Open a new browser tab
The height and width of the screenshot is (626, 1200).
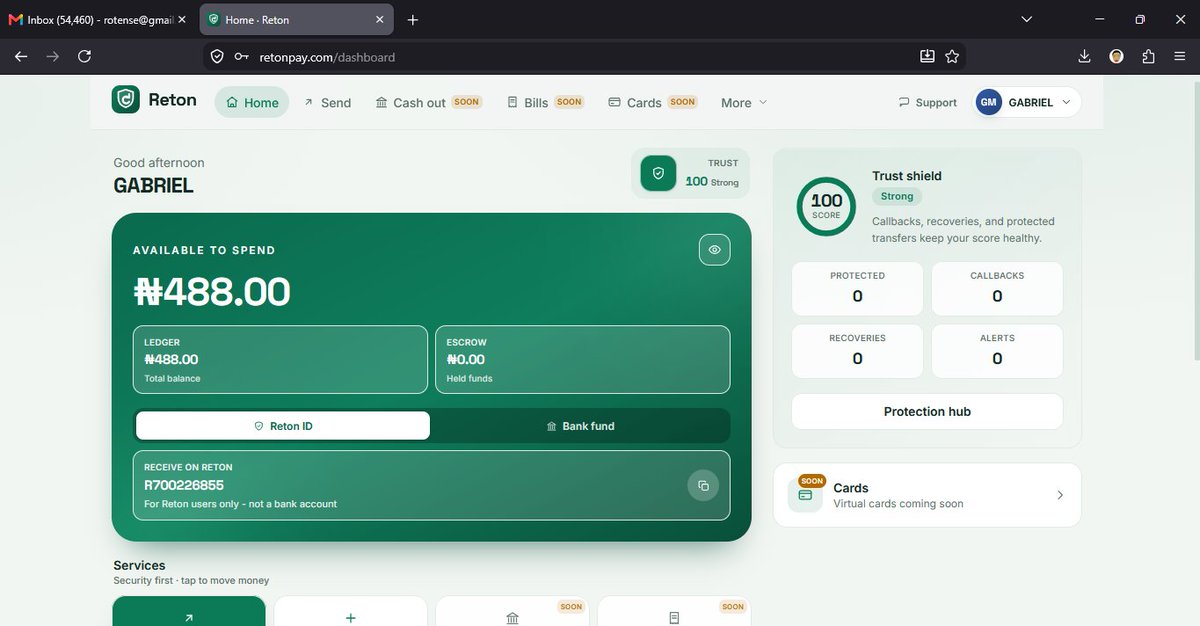click(413, 20)
